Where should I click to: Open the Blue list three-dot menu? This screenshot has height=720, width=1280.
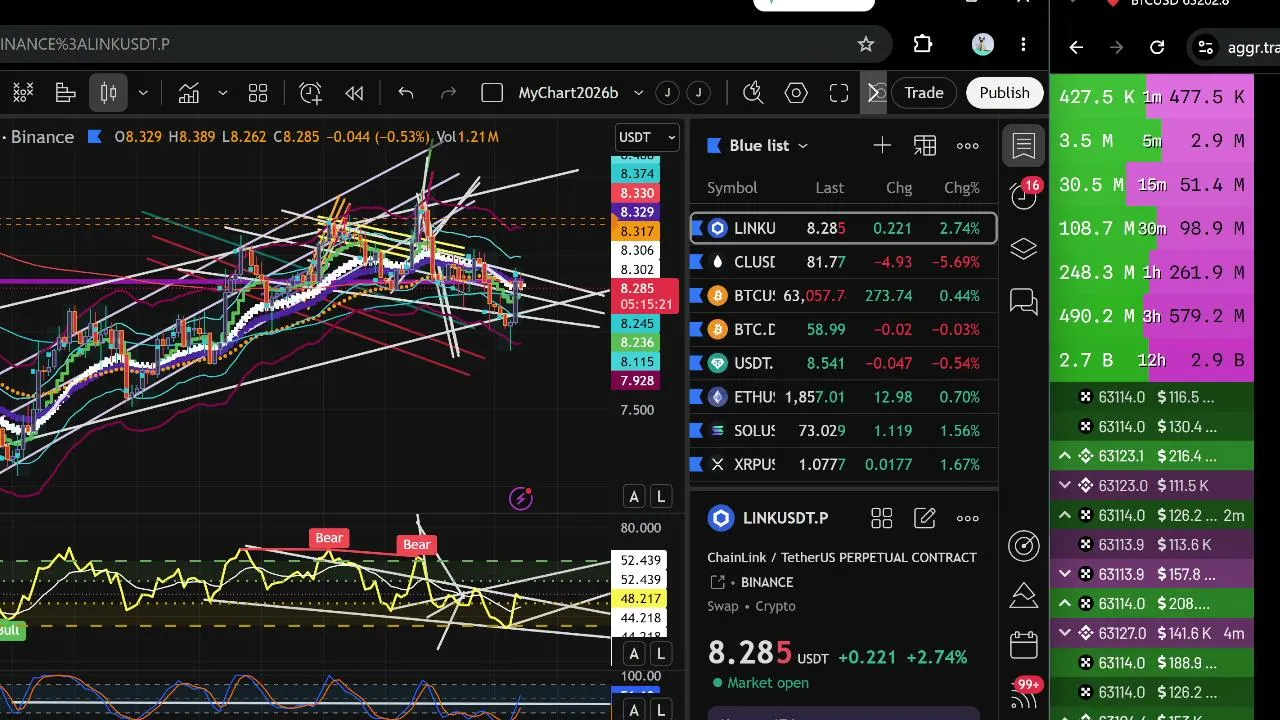click(968, 145)
